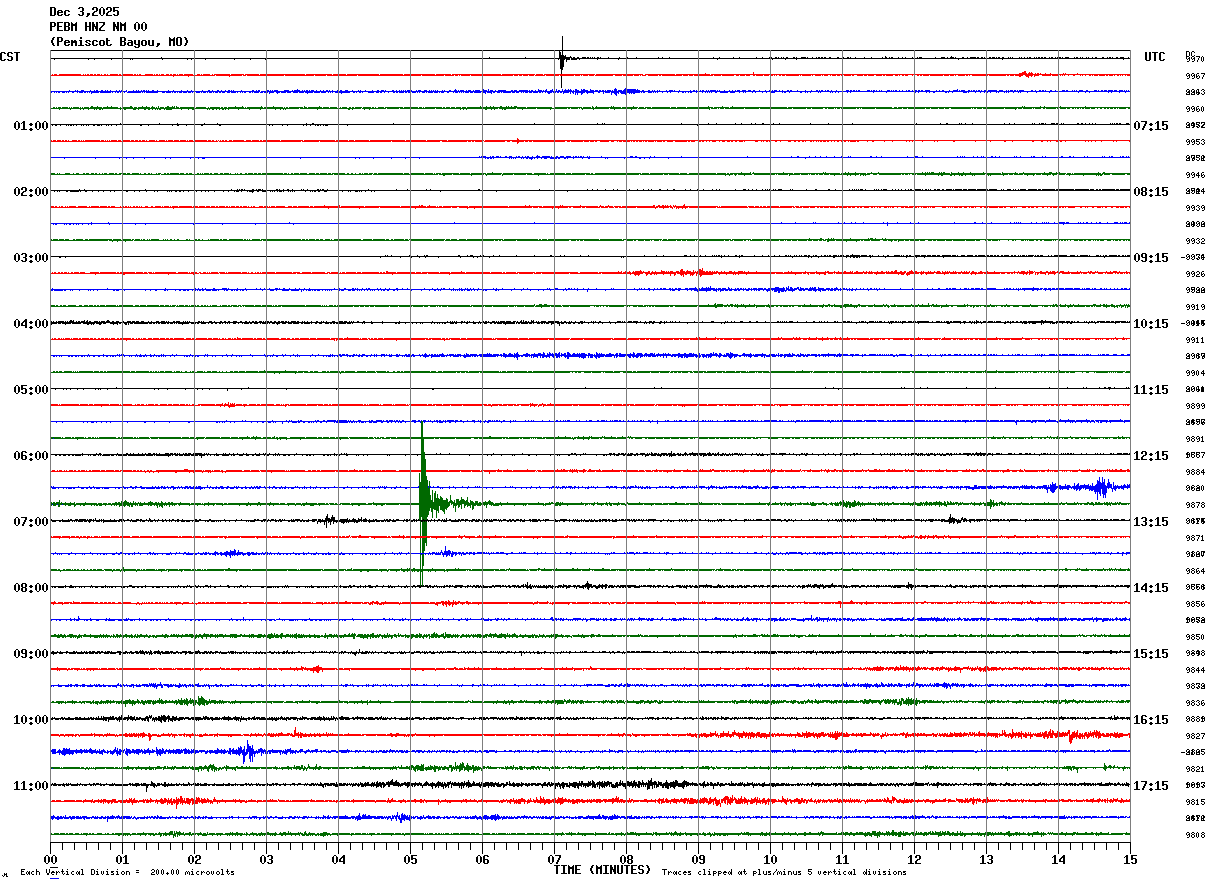Click the 03:00 CST time label
Viewport: 1210px width, 886px height.
(x=30, y=258)
